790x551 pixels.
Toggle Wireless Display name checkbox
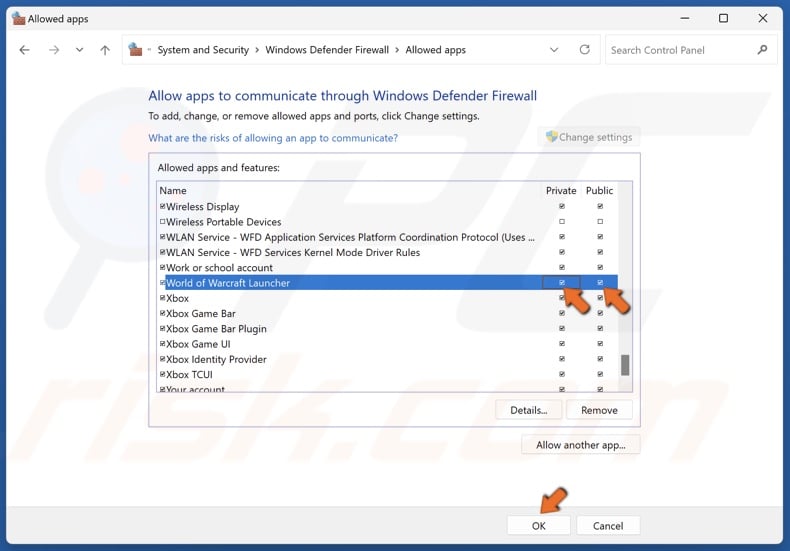coord(162,206)
